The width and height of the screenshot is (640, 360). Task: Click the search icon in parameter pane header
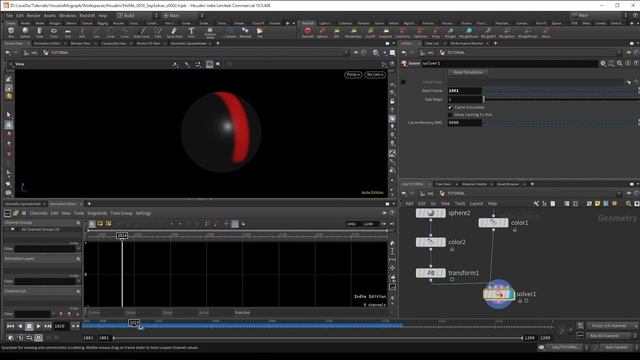[620, 63]
